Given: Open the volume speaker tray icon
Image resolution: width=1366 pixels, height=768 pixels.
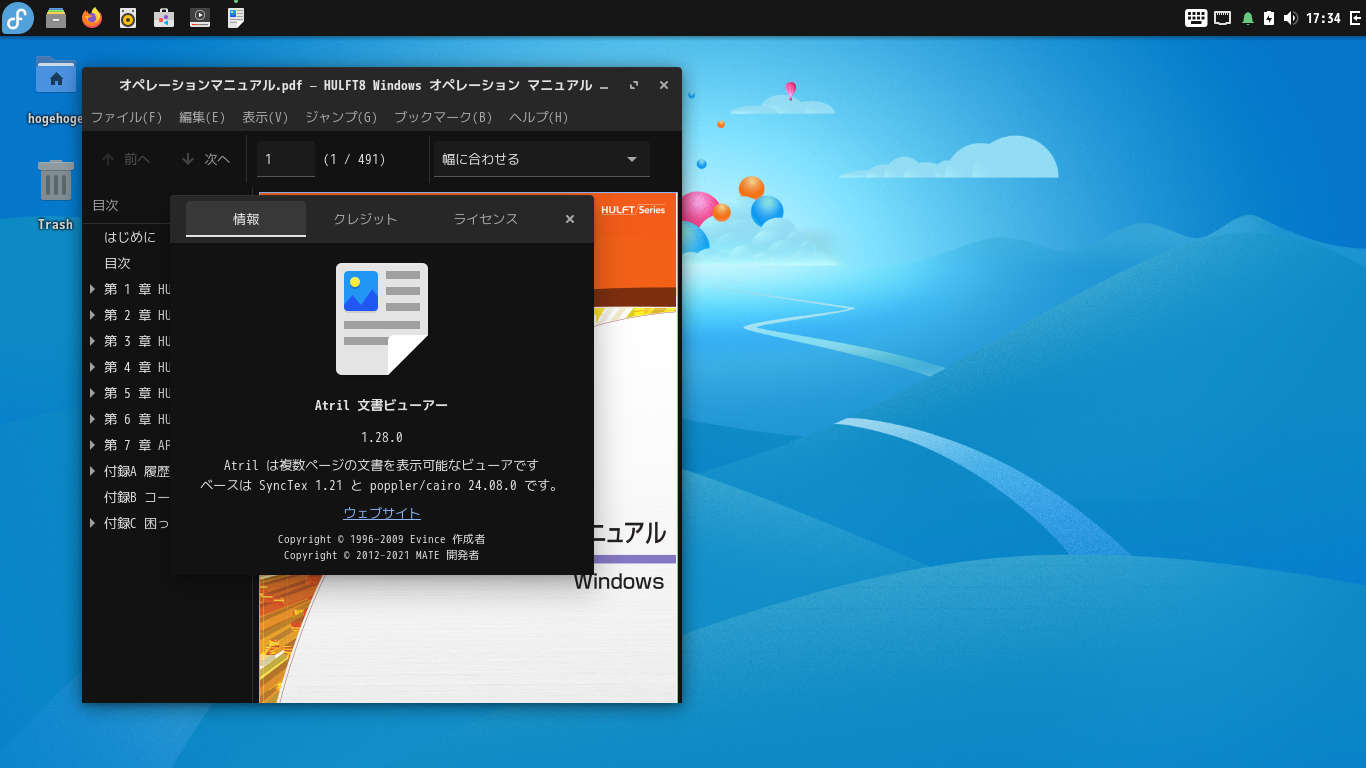Looking at the screenshot, I should point(1290,18).
